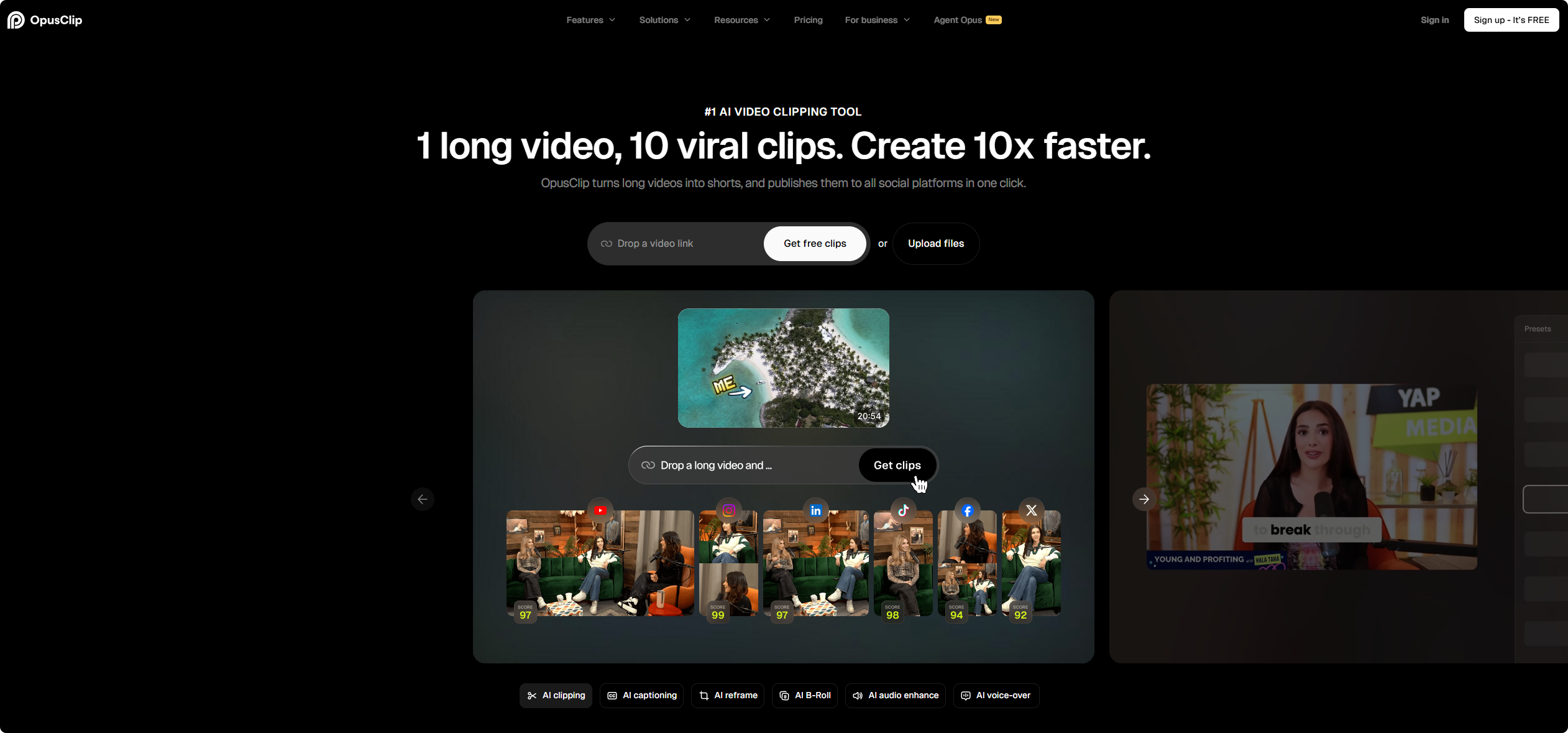Image resolution: width=1568 pixels, height=733 pixels.
Task: Click the OpusClip logo icon
Action: click(16, 20)
